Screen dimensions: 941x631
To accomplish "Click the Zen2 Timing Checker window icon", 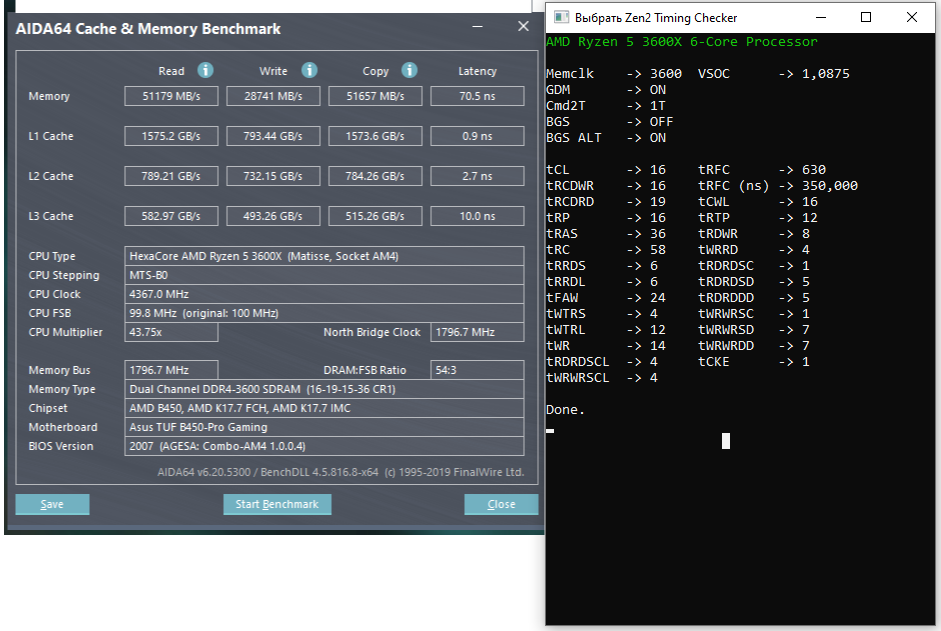I will point(561,17).
